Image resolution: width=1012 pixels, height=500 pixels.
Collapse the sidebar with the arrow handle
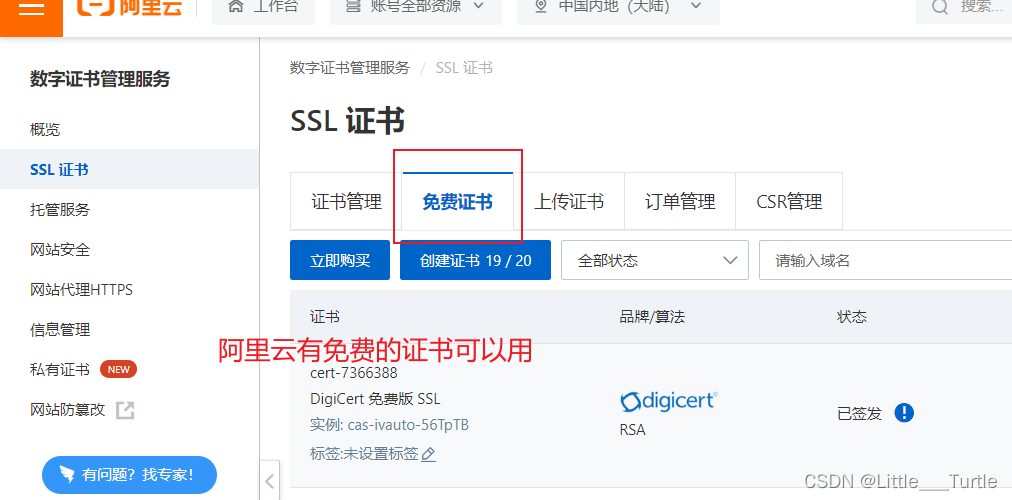(x=270, y=481)
